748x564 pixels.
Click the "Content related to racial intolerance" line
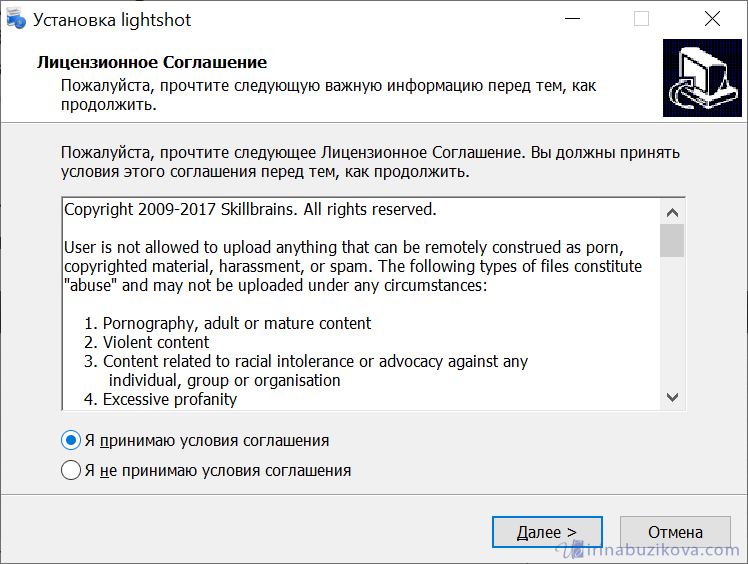pyautogui.click(x=315, y=361)
